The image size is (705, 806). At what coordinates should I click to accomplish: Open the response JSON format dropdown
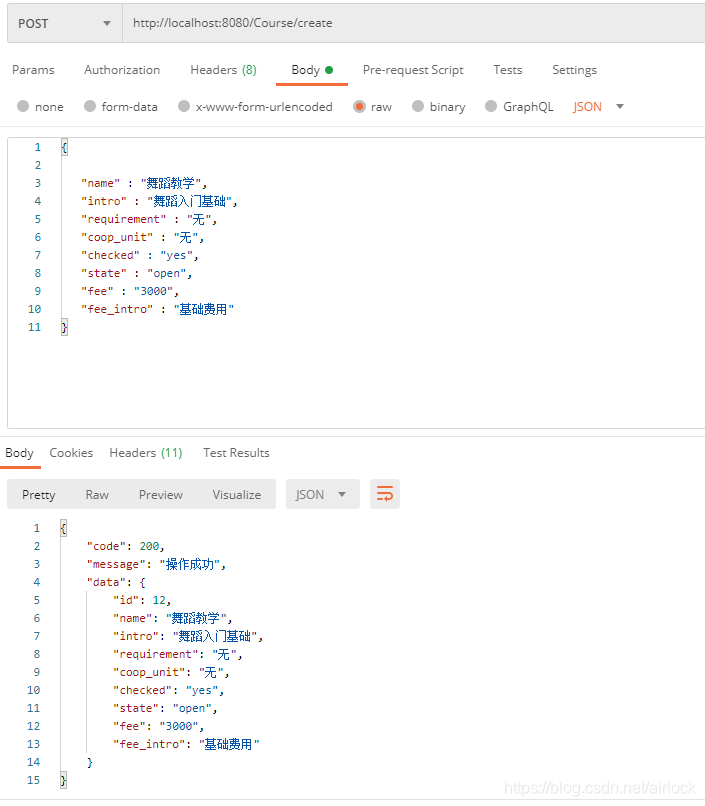click(322, 494)
